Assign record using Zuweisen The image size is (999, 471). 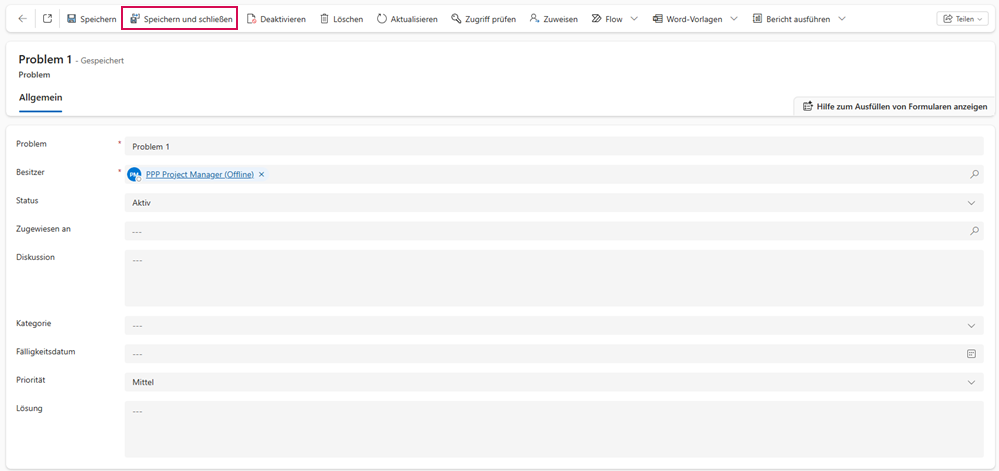tap(553, 19)
